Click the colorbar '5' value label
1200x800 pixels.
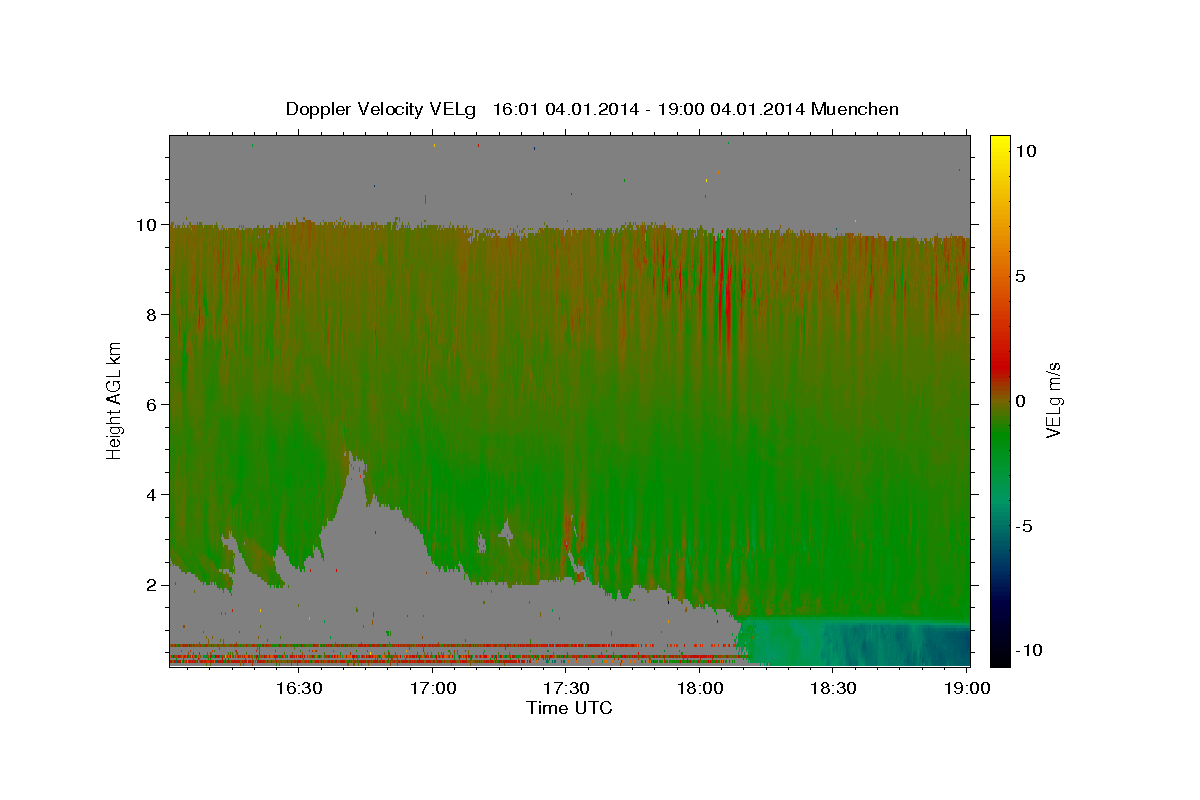[1020, 276]
